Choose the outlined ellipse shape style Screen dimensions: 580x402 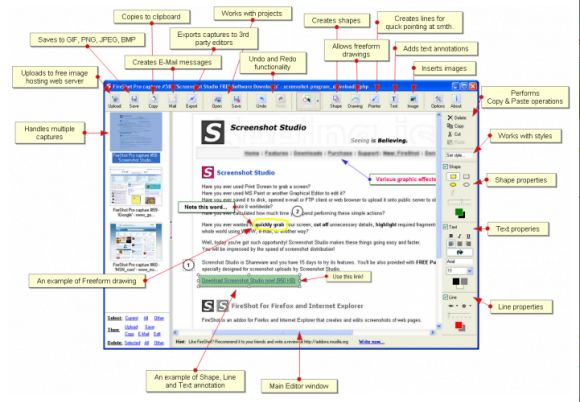[x=466, y=185]
